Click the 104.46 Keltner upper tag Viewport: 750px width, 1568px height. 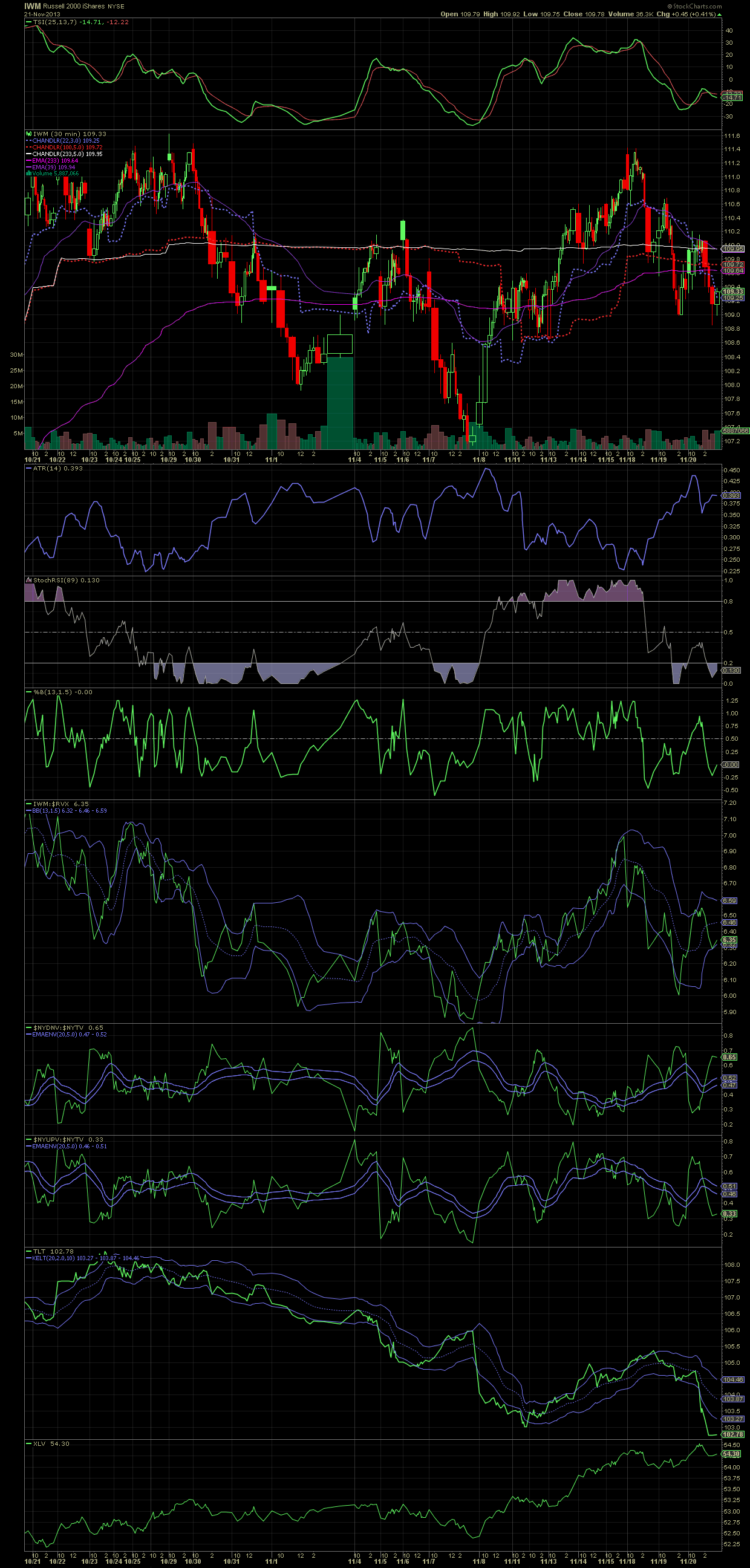click(x=733, y=1380)
